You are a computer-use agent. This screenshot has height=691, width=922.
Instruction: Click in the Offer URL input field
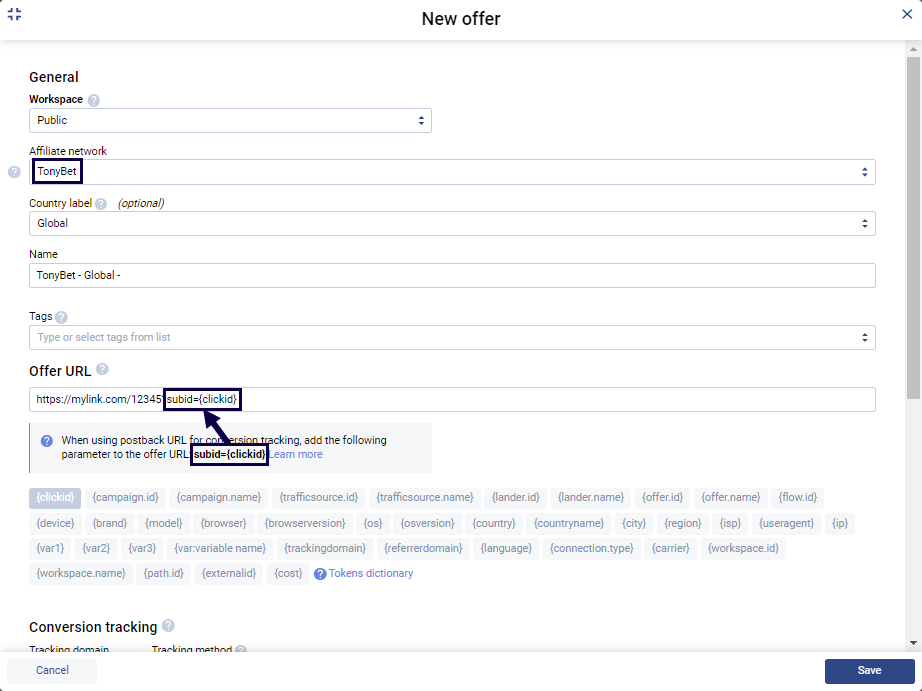550,400
